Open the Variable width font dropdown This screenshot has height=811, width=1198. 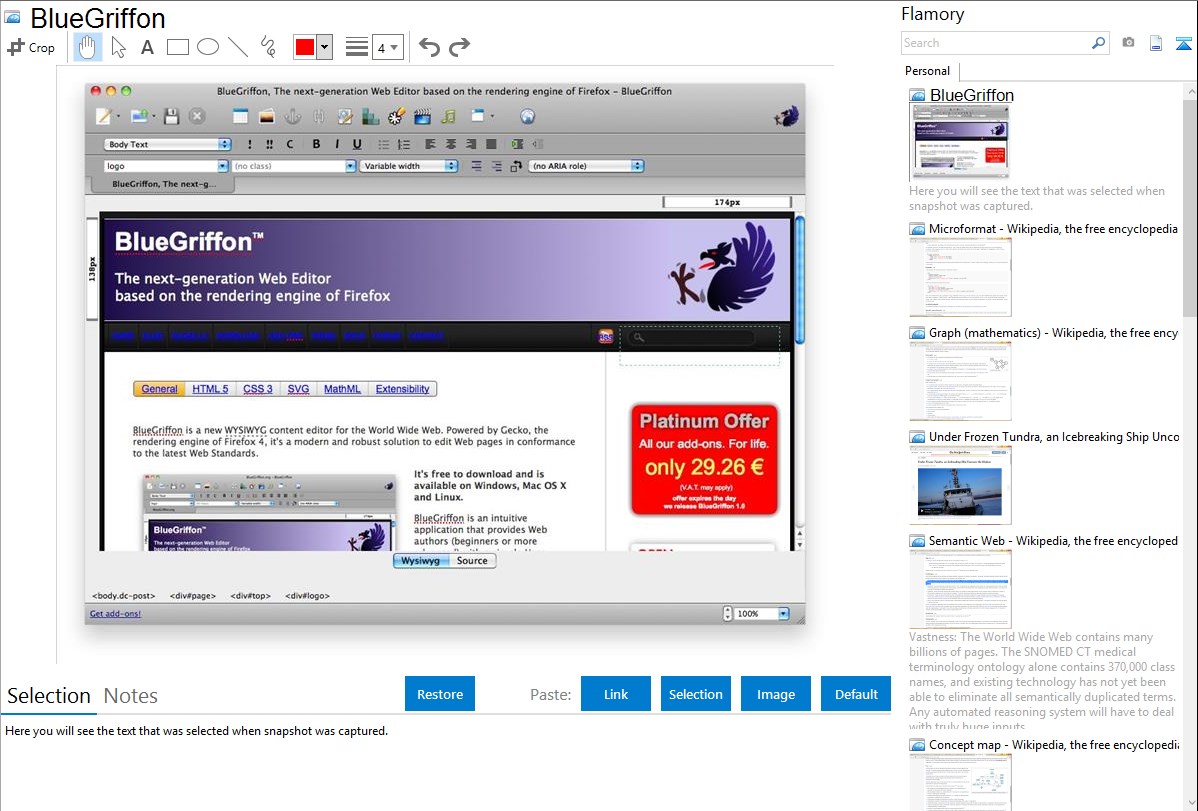click(409, 166)
